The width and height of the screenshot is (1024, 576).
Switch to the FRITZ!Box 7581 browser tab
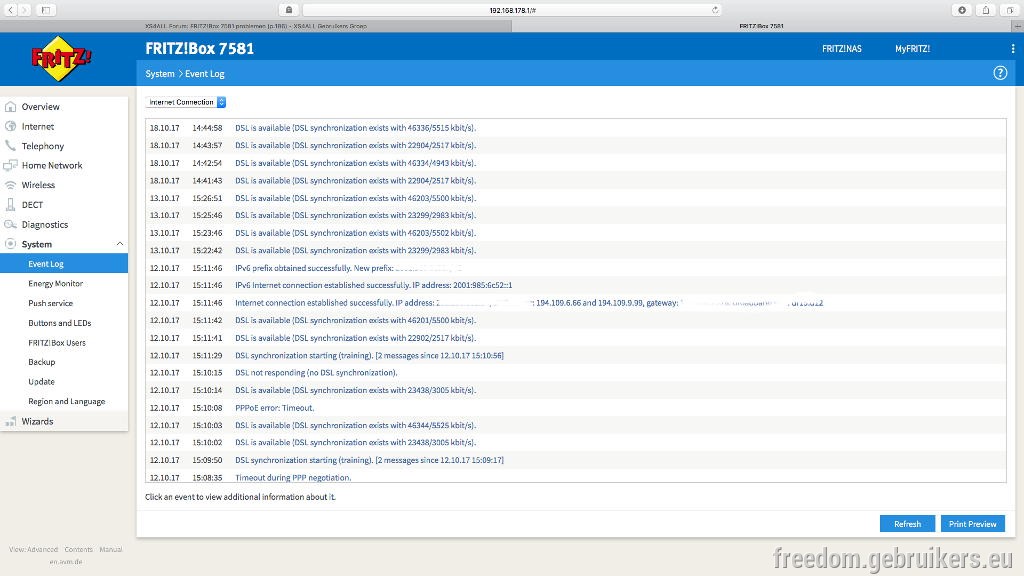(x=761, y=26)
